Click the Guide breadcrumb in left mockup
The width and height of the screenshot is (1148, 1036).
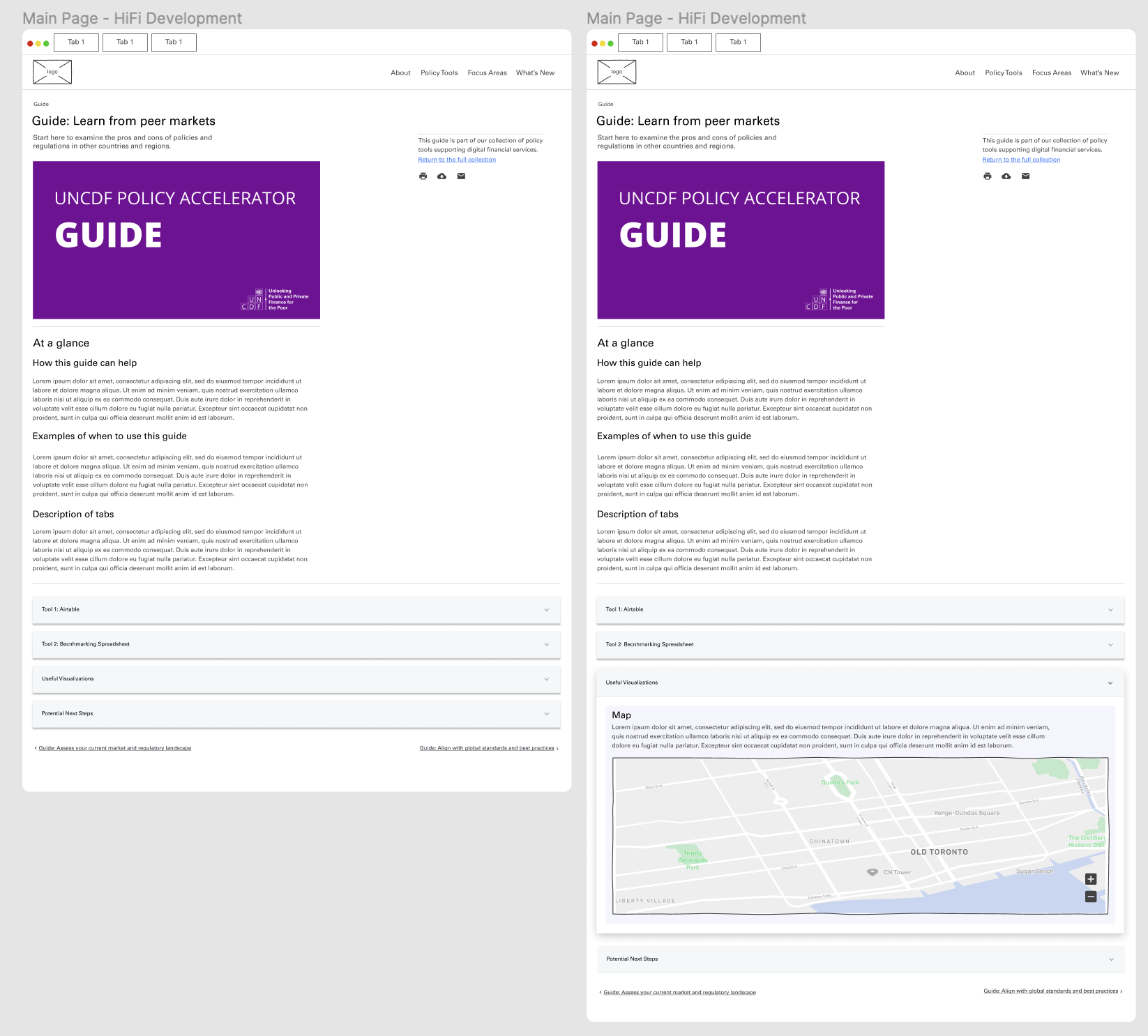(x=41, y=104)
